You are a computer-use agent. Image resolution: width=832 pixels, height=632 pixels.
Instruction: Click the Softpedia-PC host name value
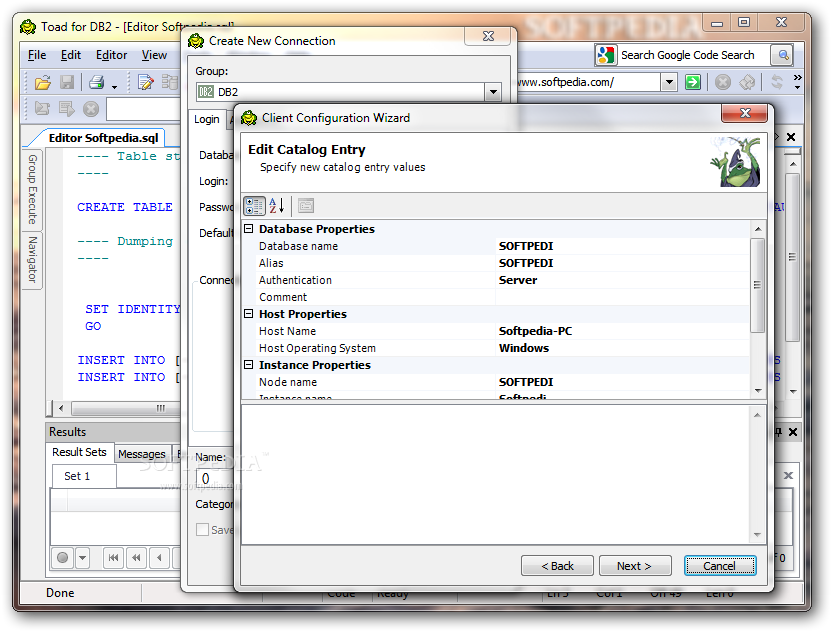pos(535,331)
